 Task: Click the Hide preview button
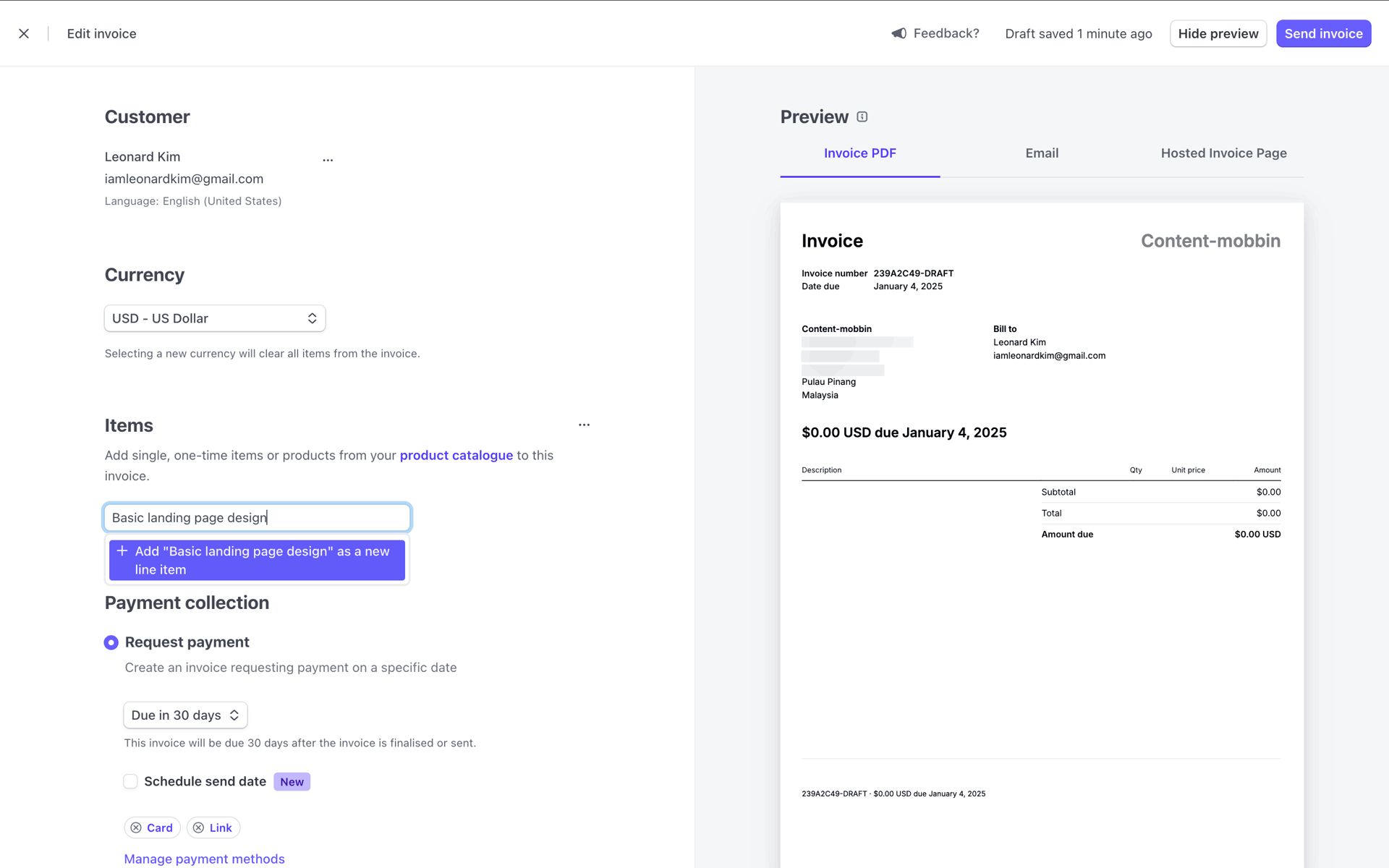(1218, 33)
